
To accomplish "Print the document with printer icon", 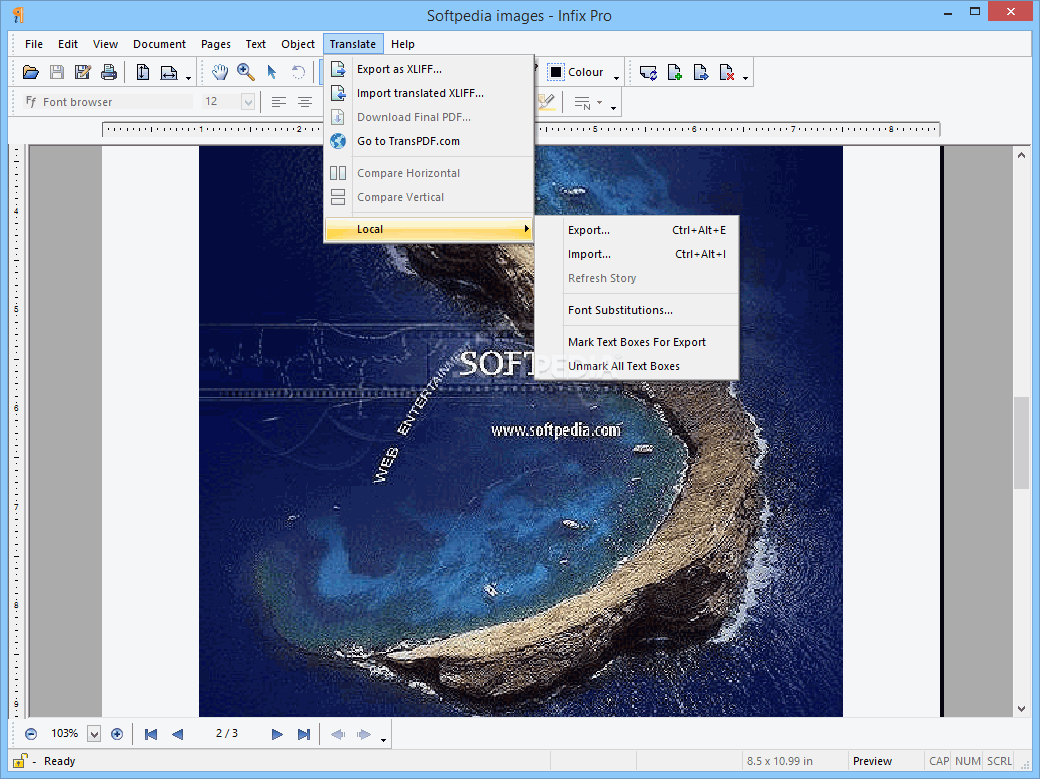I will [x=109, y=72].
